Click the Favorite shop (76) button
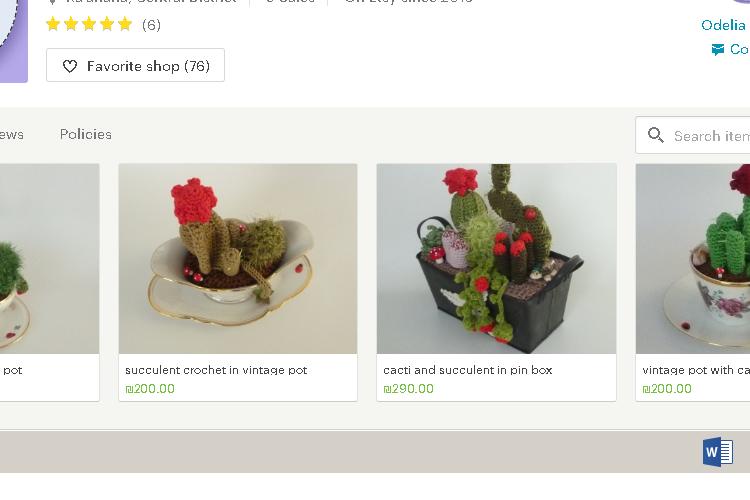 pyautogui.click(x=135, y=65)
